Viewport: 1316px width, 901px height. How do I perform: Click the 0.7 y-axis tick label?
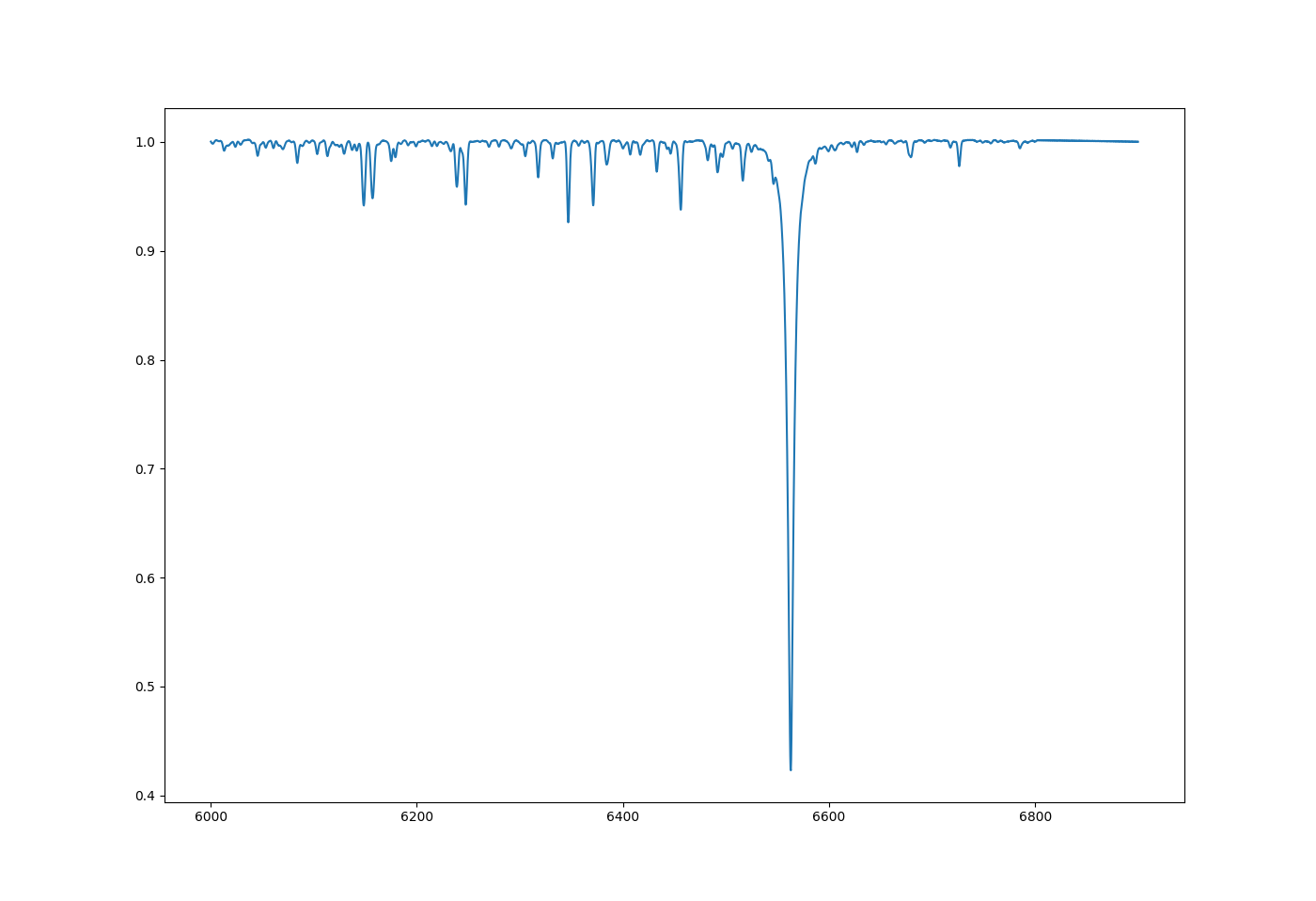point(146,469)
